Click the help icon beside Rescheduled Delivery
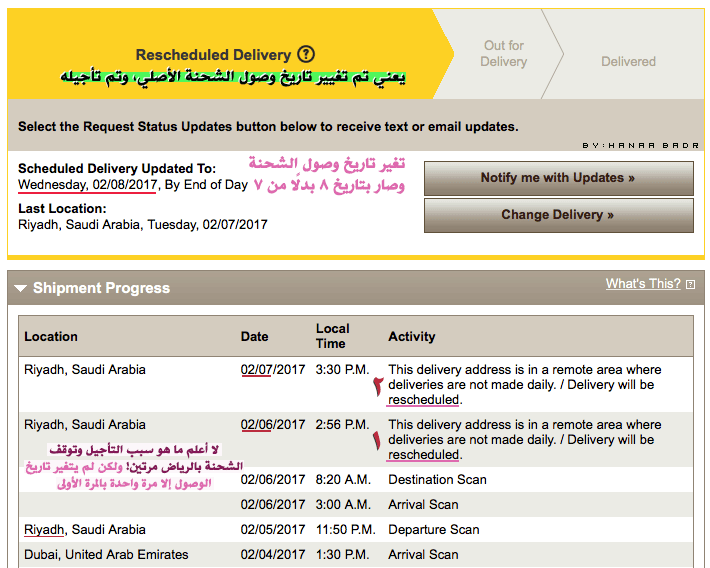 click(x=306, y=54)
